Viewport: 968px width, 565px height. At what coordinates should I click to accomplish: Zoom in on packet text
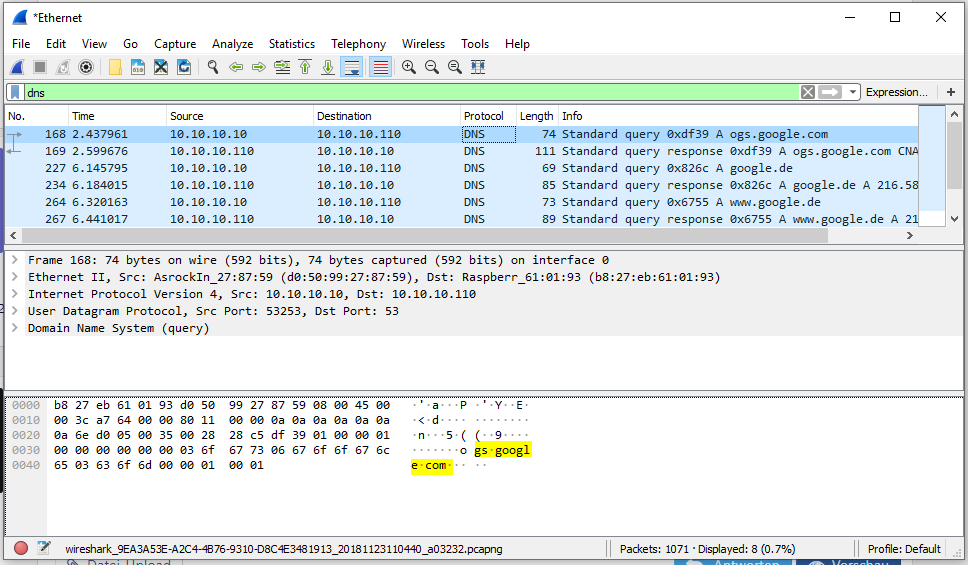(x=409, y=67)
